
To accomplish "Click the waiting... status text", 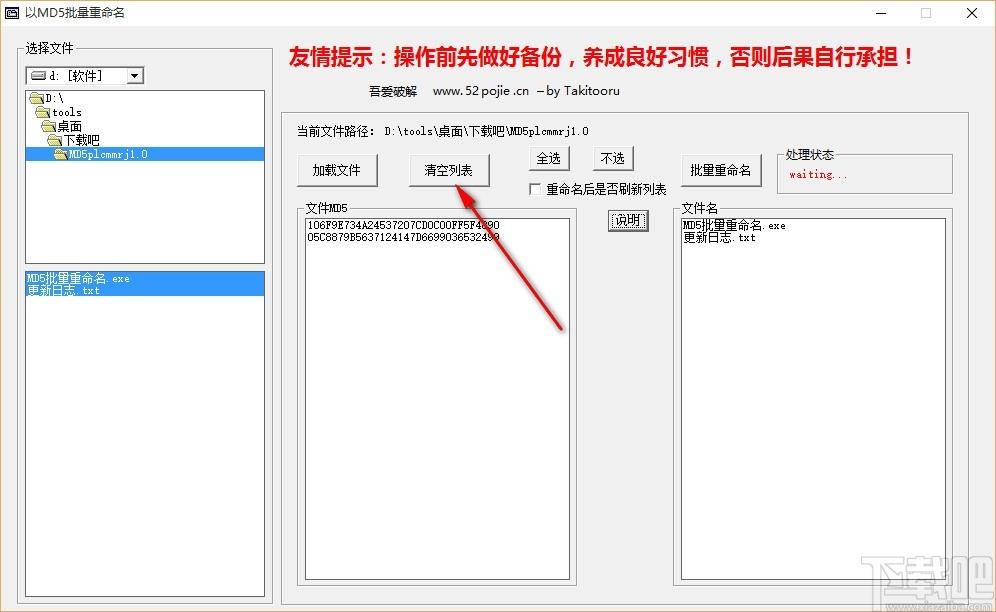I will tap(818, 174).
